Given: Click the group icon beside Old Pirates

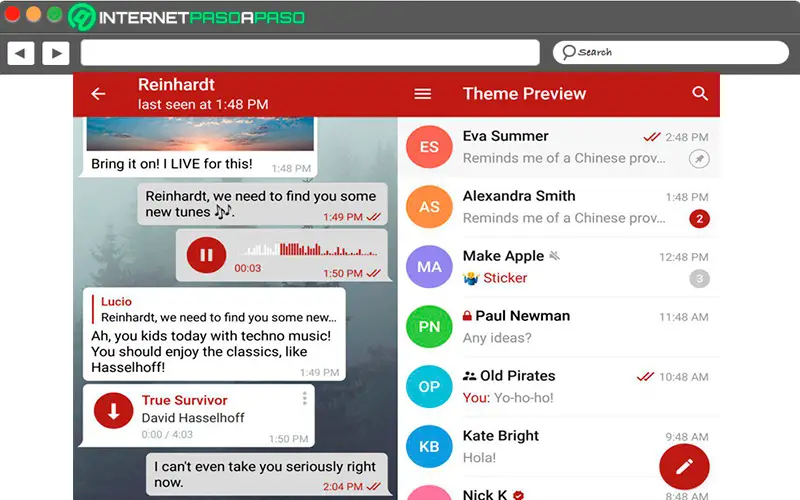Looking at the screenshot, I should [469, 376].
